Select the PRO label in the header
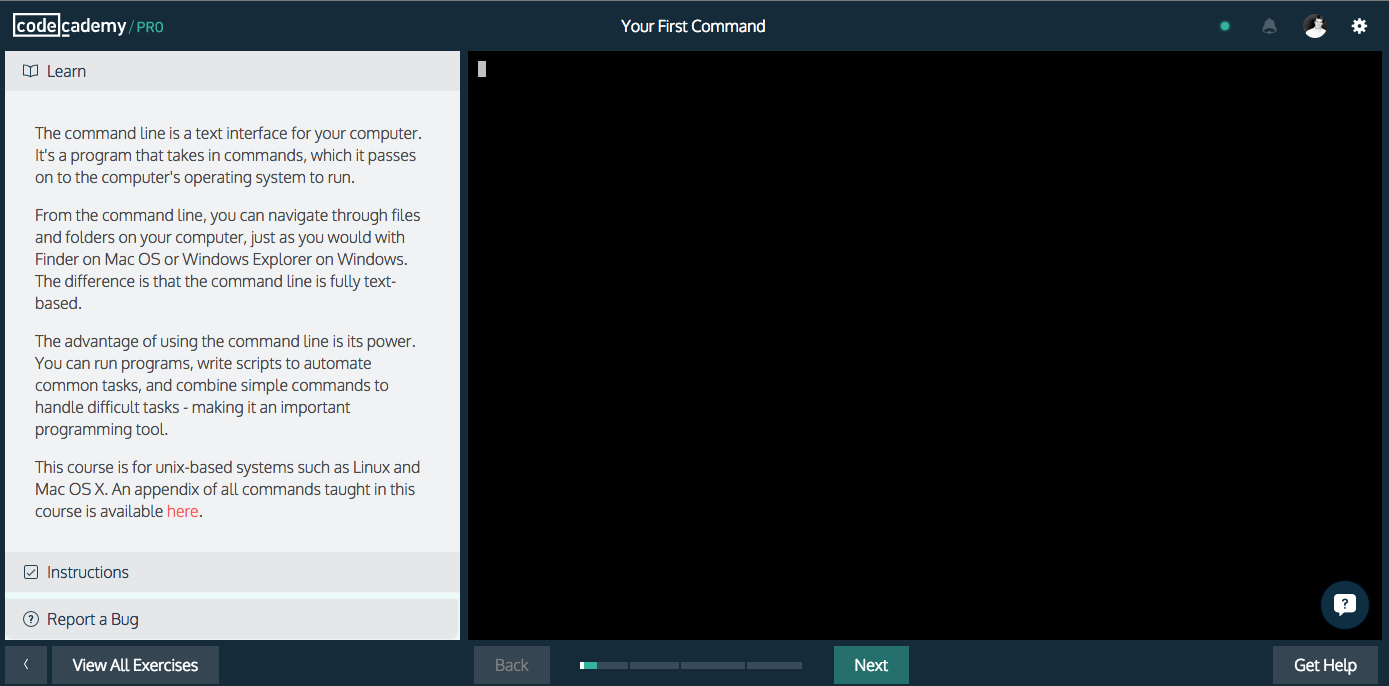1389x686 pixels. pyautogui.click(x=150, y=27)
